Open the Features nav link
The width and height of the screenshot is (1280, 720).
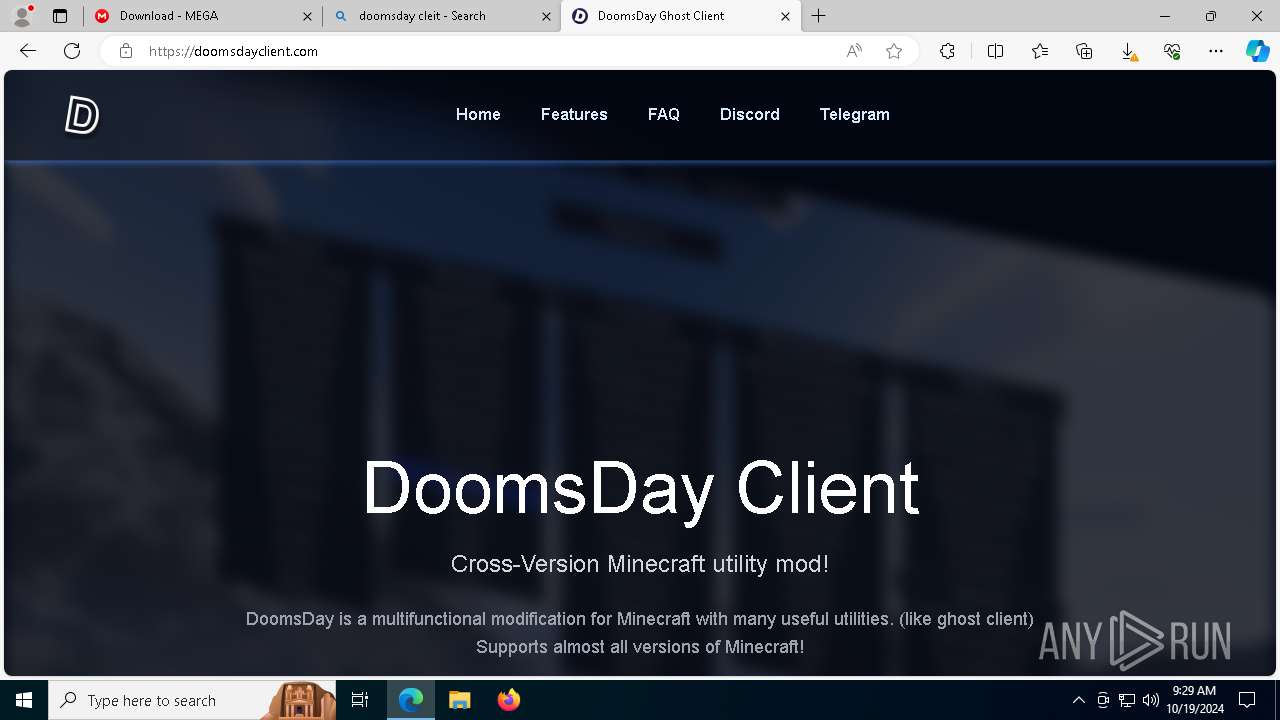[x=574, y=114]
